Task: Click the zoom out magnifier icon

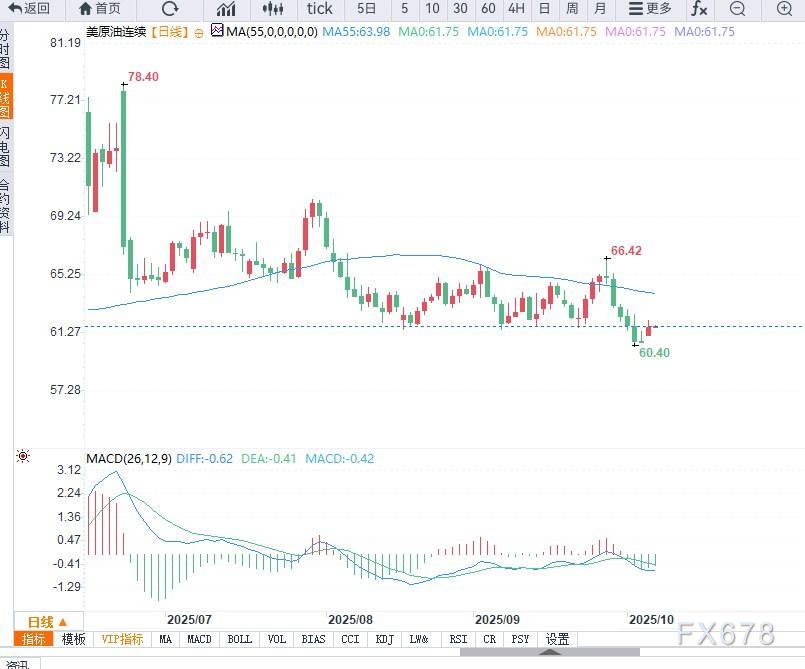Action: tap(737, 10)
